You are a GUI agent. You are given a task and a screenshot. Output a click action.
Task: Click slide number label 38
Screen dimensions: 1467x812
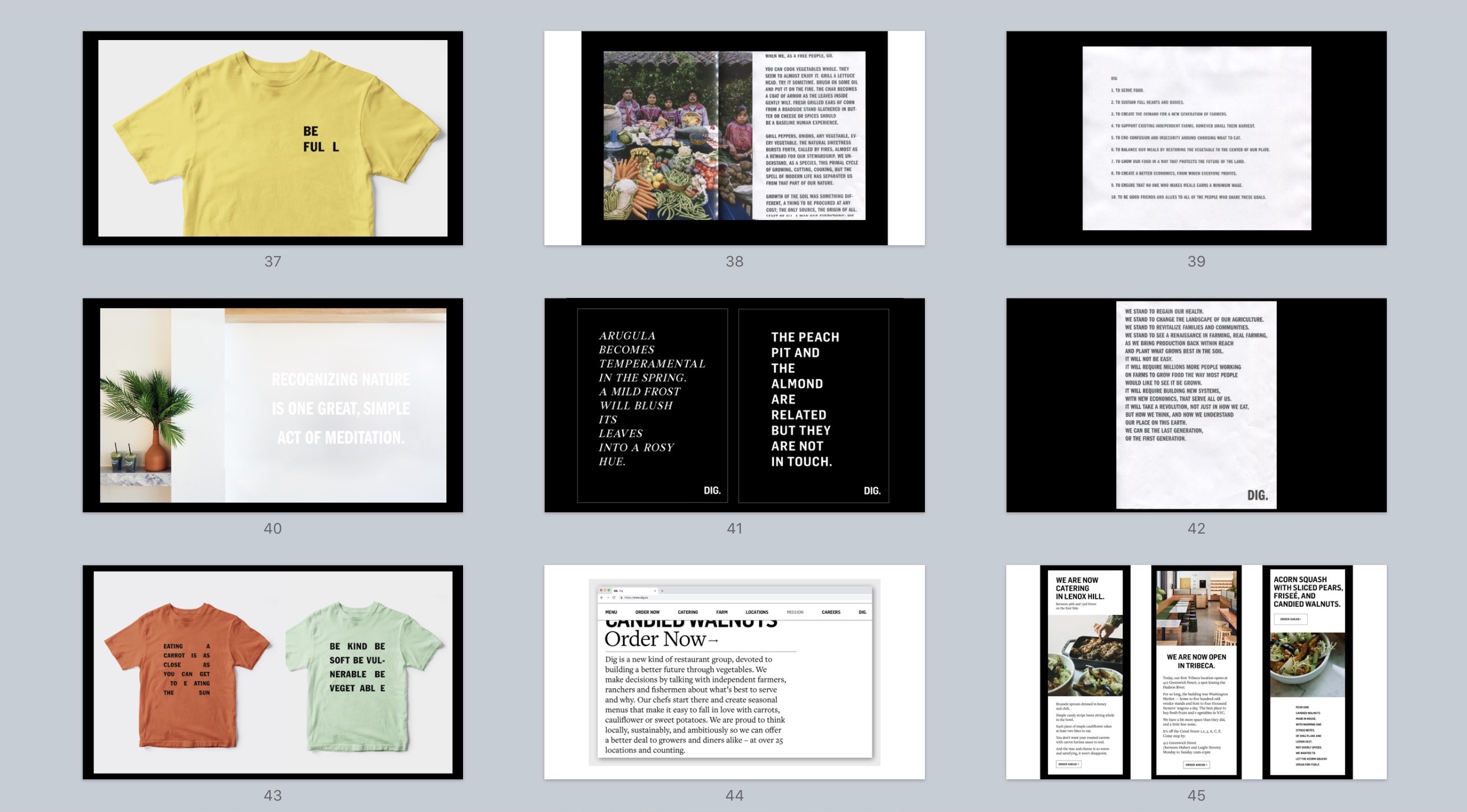pos(735,261)
